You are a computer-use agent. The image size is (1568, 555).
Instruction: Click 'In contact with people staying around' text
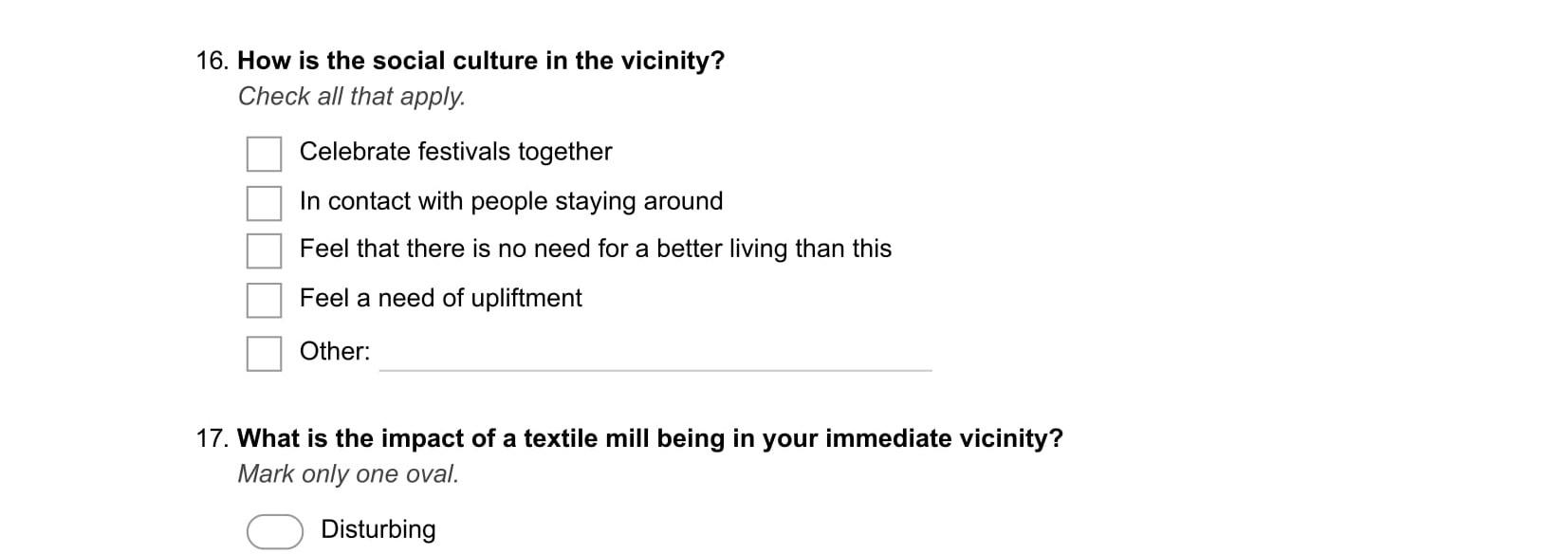[x=511, y=201]
